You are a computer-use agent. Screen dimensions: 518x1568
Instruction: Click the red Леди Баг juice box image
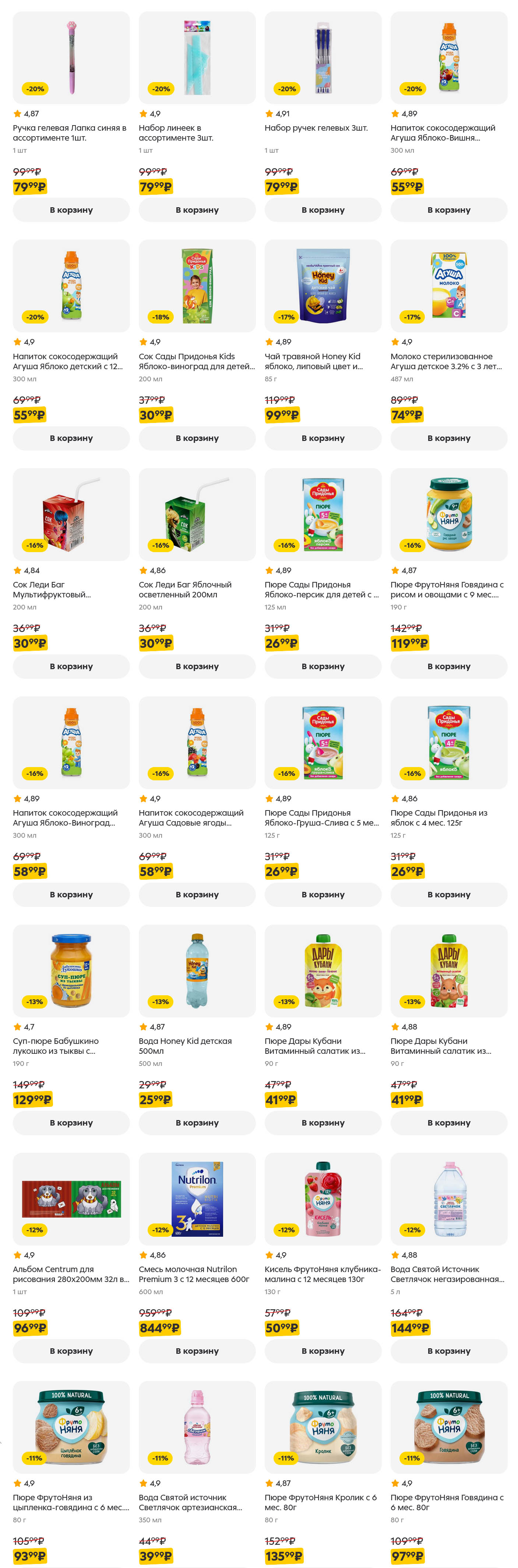71,514
